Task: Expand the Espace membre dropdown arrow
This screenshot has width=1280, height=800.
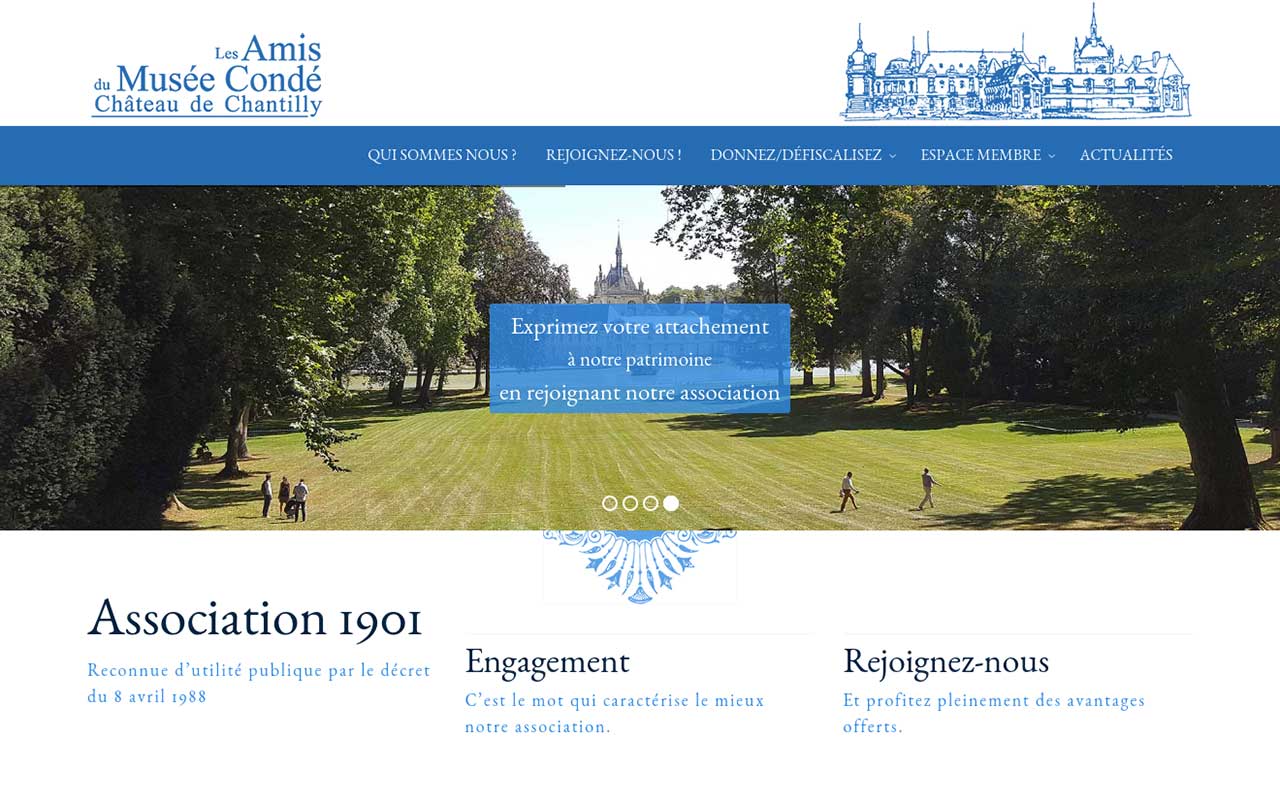Action: pos(1051,156)
